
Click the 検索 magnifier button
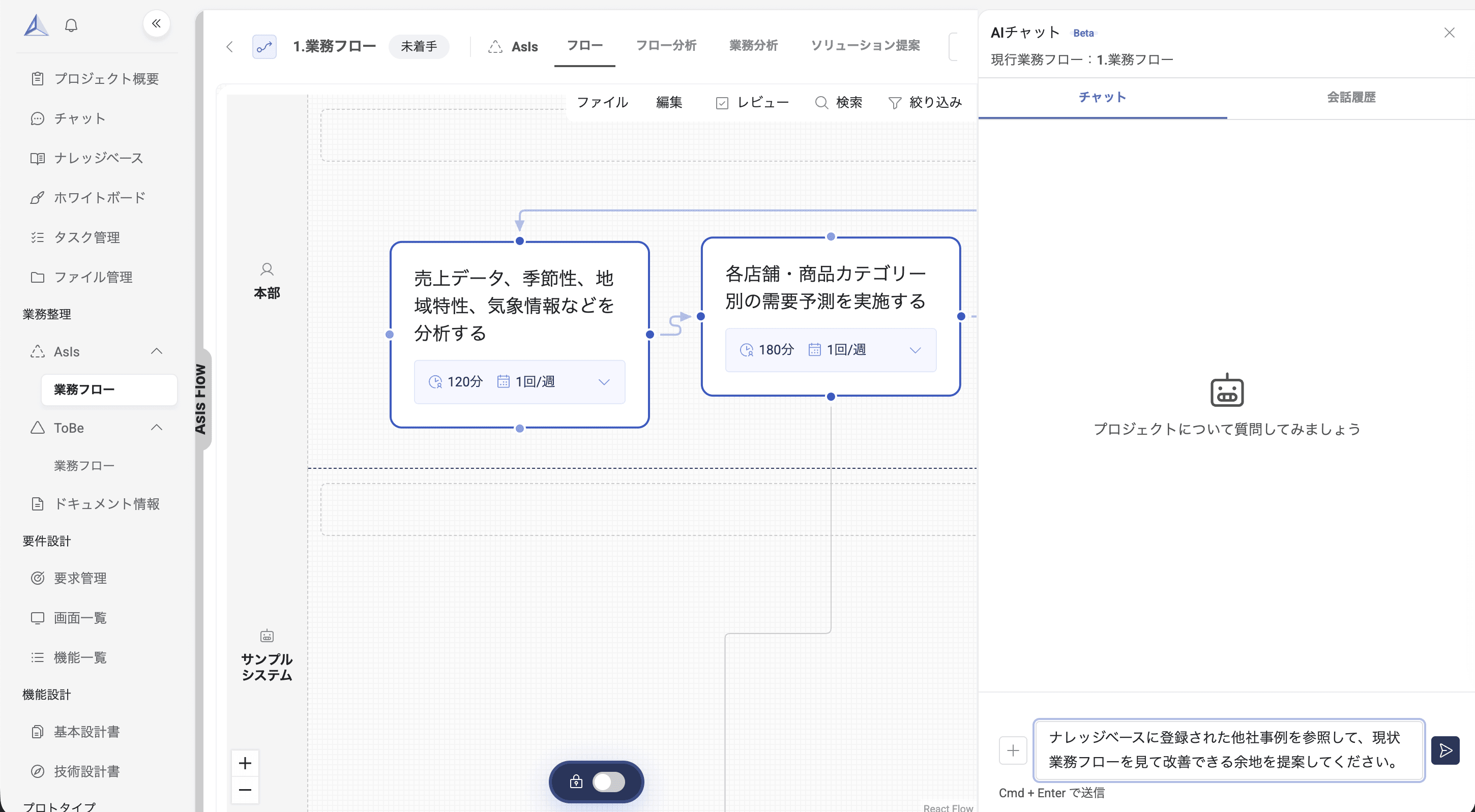[838, 102]
